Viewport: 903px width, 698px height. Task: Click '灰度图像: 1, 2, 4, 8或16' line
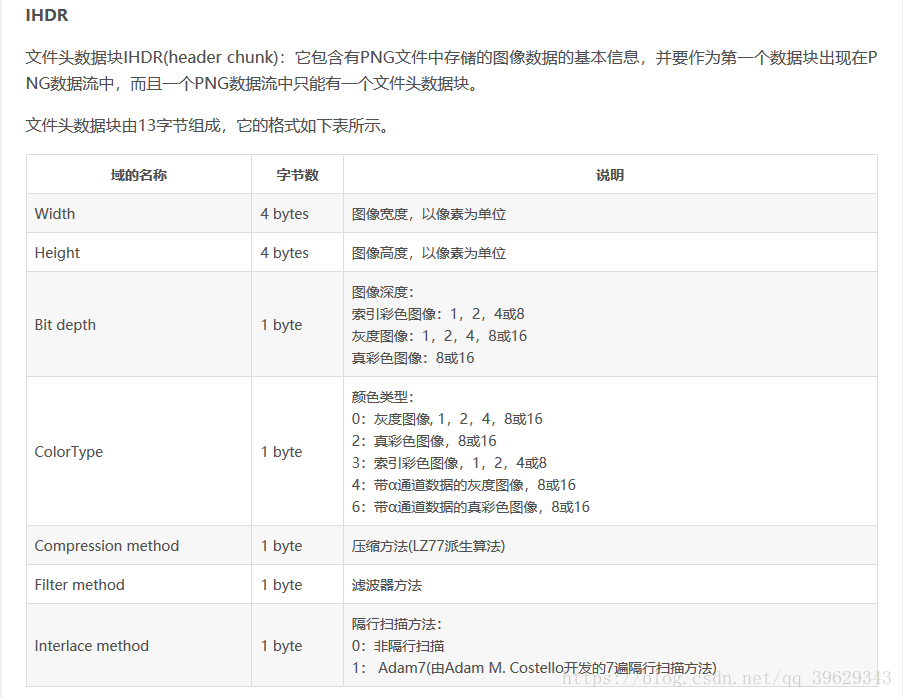coord(439,336)
